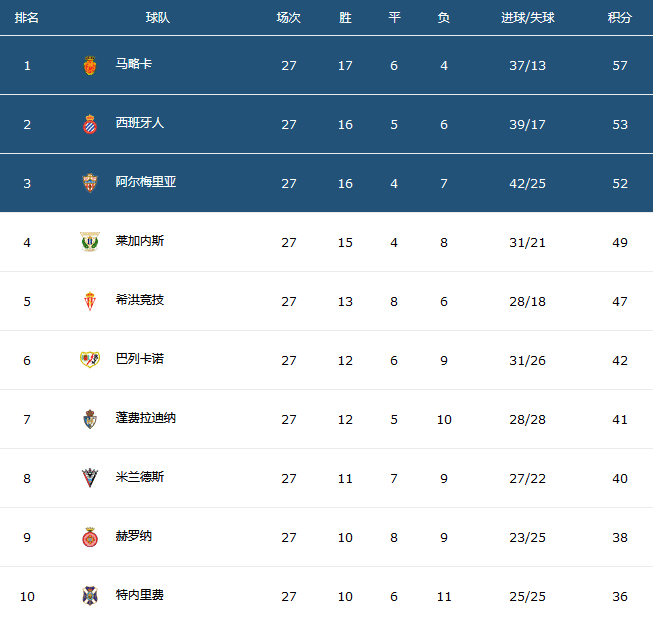Image resolution: width=653 pixels, height=624 pixels.
Task: Click the 蓬费拉迪纳 team crest icon
Action: [x=90, y=419]
